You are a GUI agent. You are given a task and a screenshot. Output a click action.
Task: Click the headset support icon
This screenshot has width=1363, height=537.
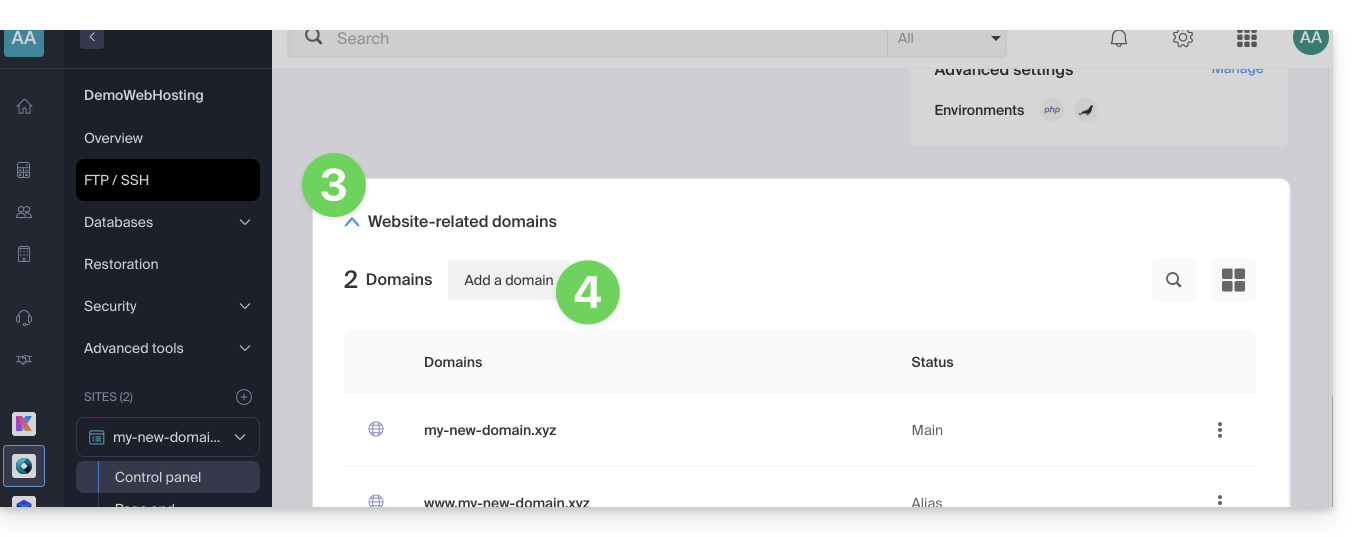[24, 318]
